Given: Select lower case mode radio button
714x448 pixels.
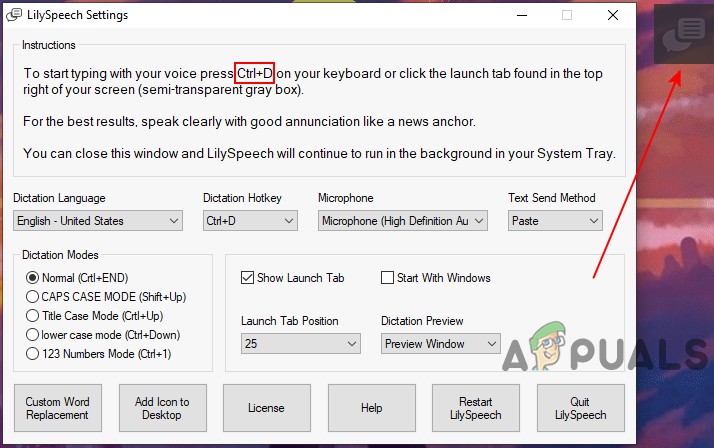Looking at the screenshot, I should point(32,335).
